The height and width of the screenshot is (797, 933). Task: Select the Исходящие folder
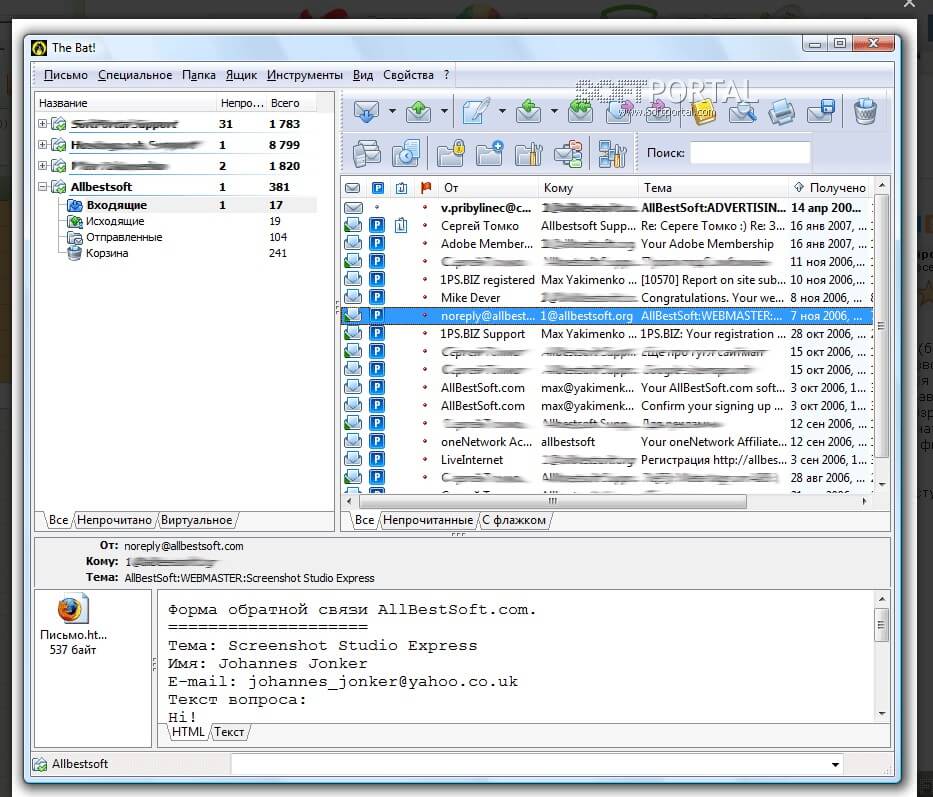click(x=115, y=221)
